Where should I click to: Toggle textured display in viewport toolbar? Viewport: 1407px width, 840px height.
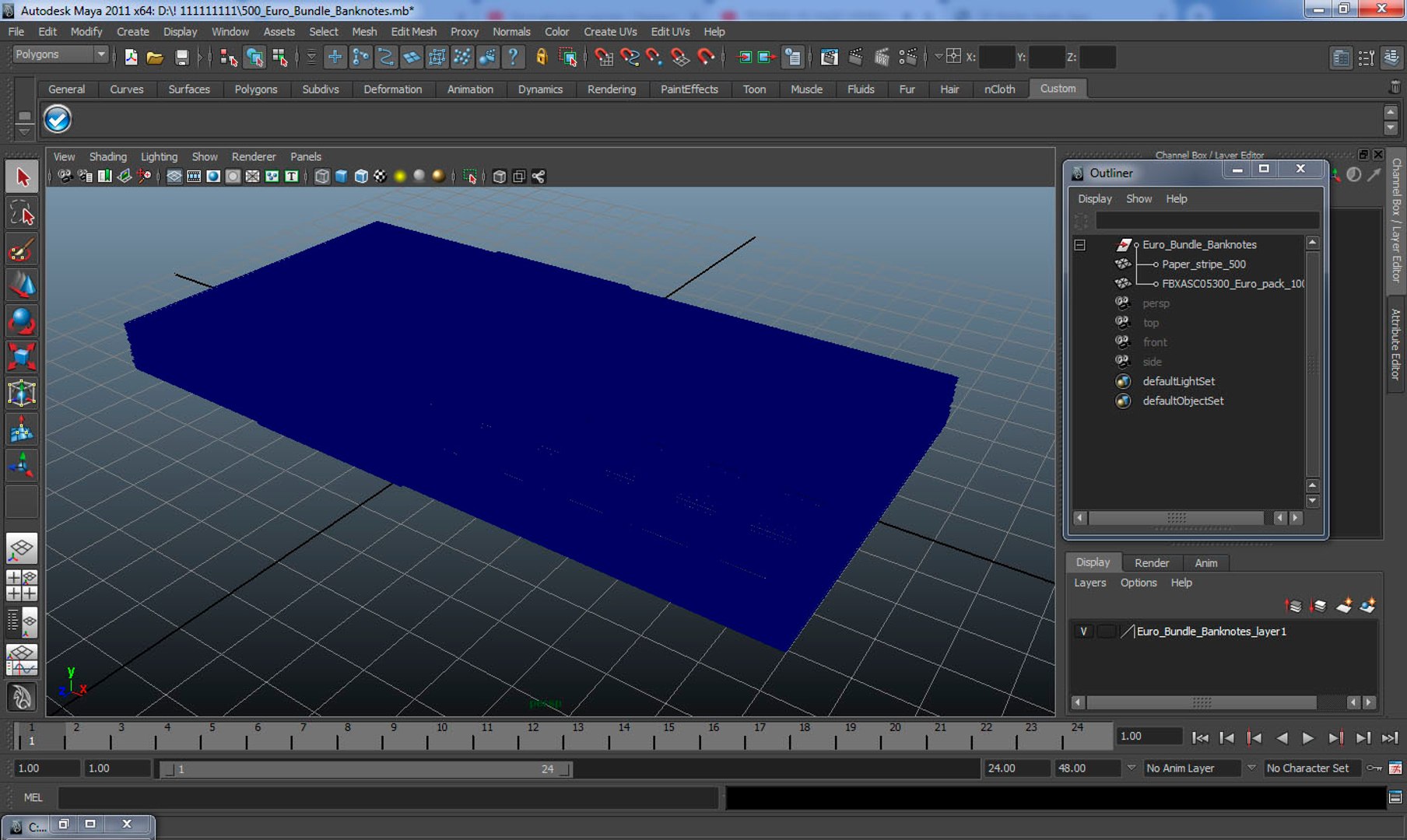coord(380,177)
